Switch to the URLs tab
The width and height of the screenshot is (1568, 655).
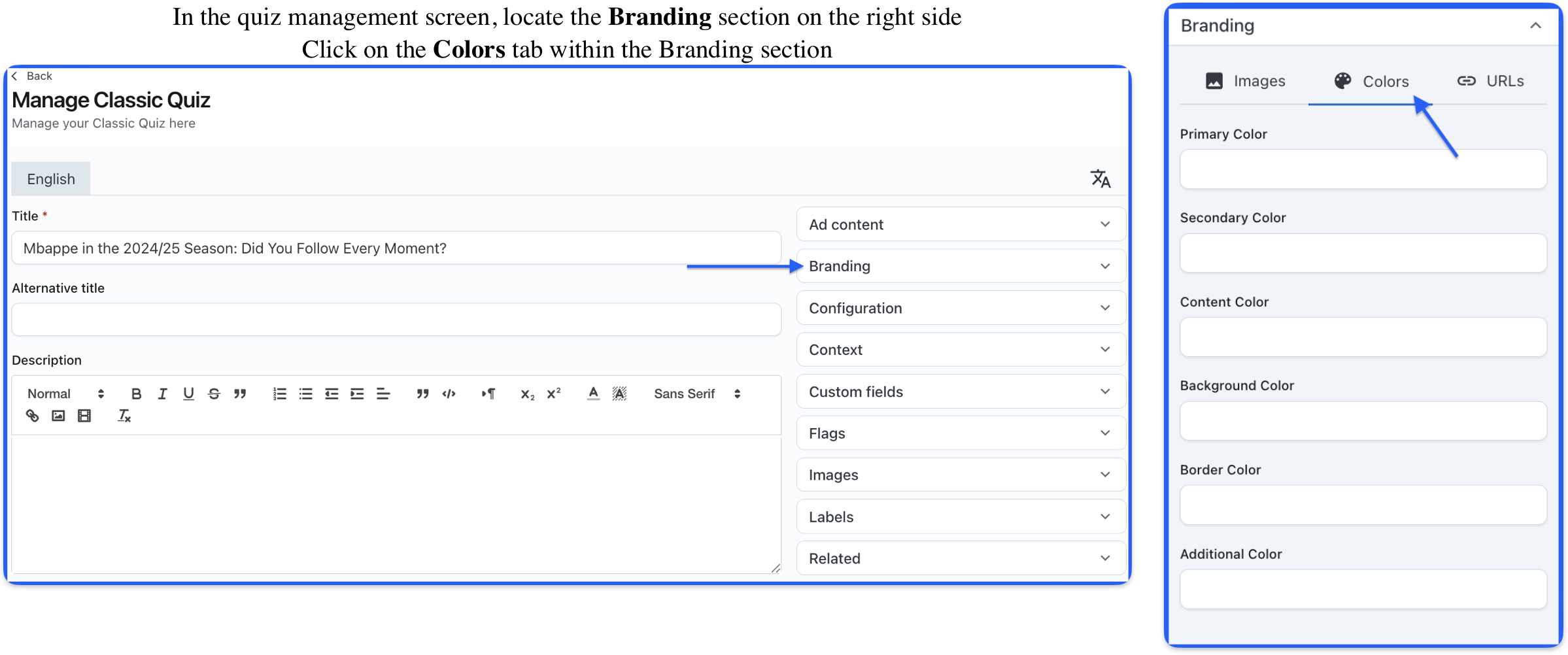click(1491, 81)
